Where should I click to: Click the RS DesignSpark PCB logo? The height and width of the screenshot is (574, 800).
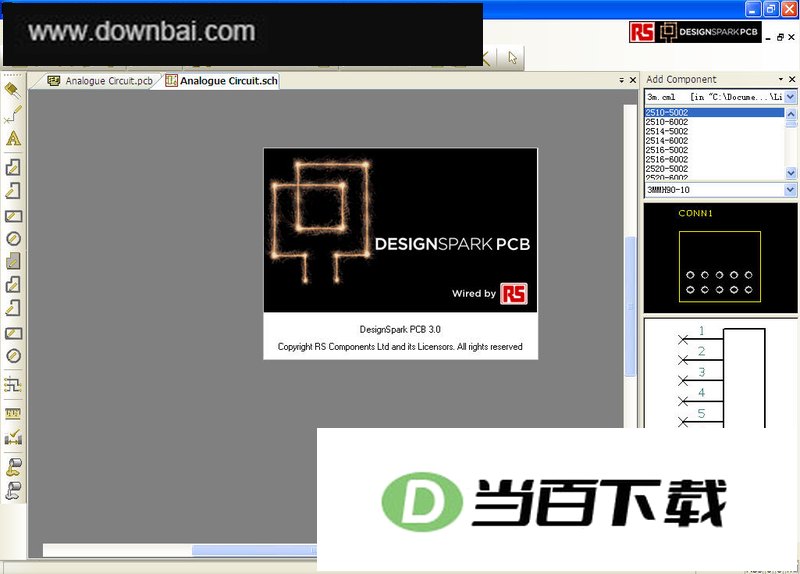(x=695, y=32)
